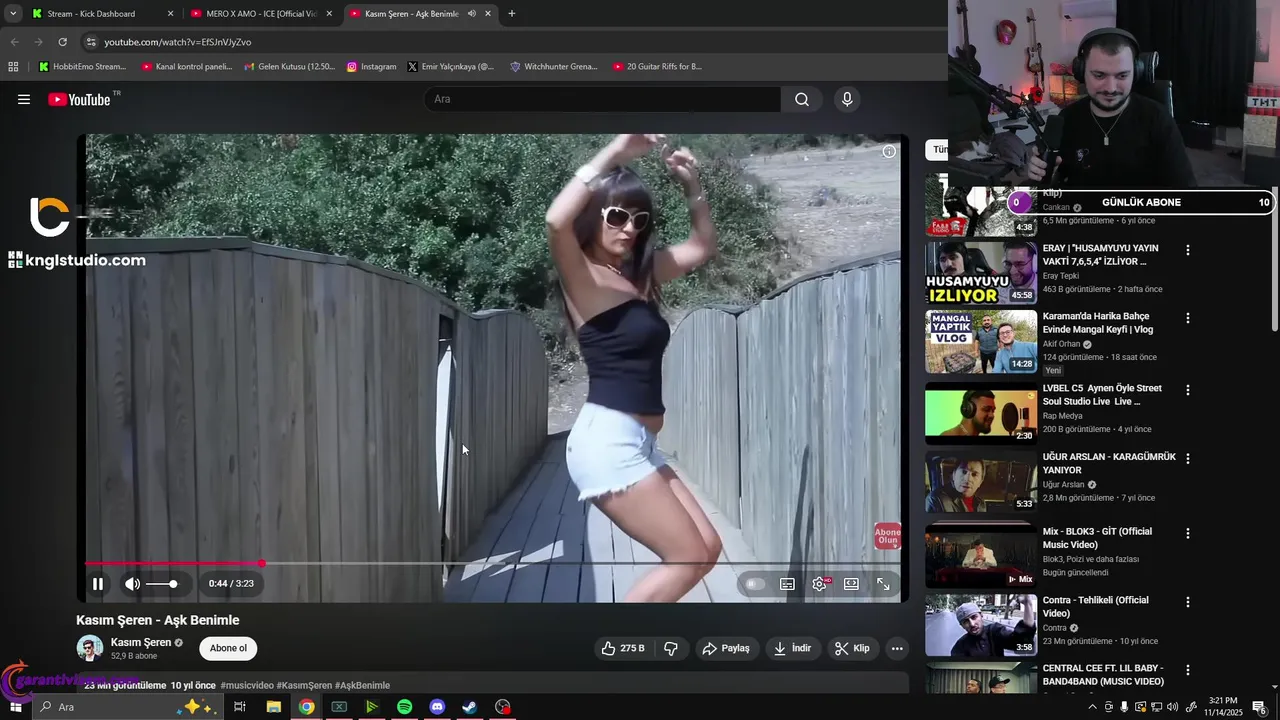Click the Abone ol subscribe button
Viewport: 1280px width, 720px height.
(x=228, y=648)
